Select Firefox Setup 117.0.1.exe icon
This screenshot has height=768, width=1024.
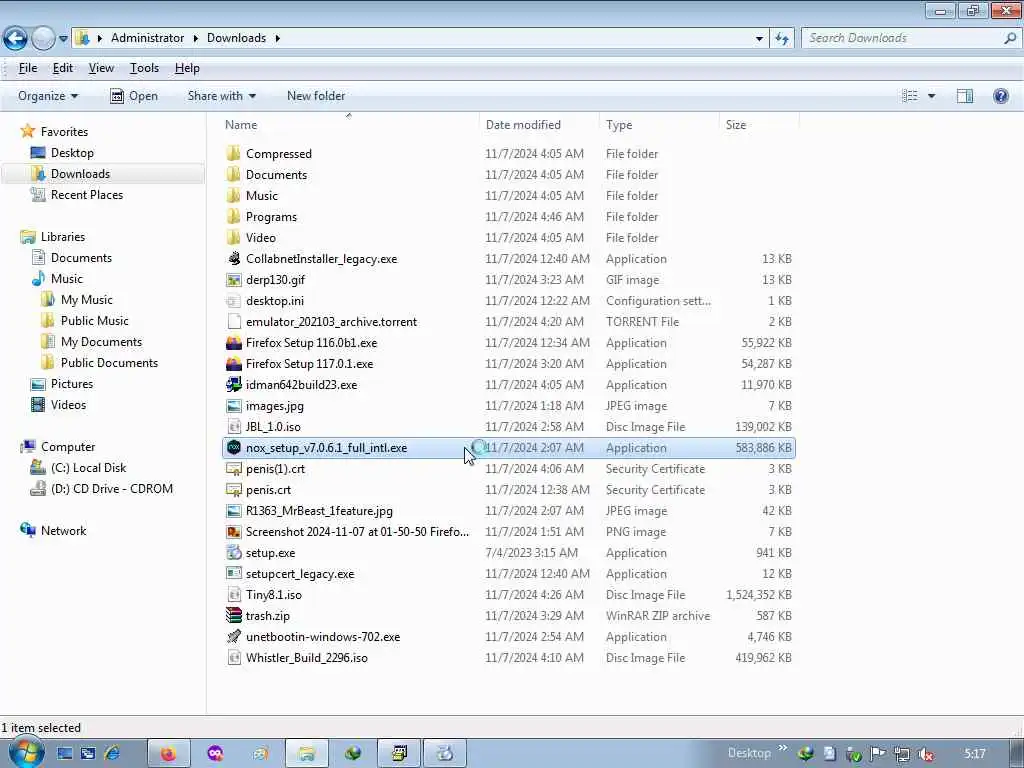click(x=234, y=364)
